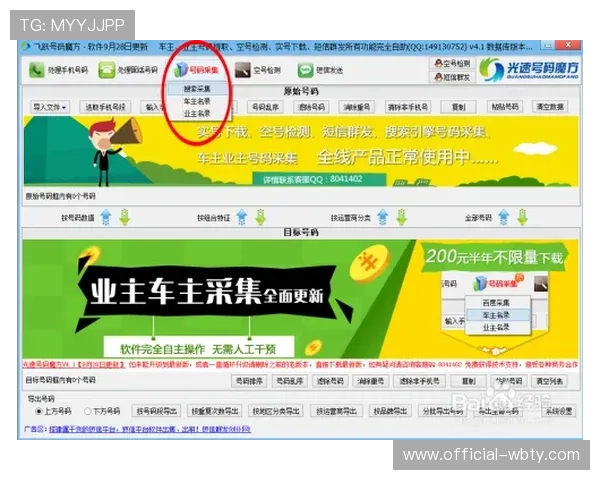Open the 空号检测 tool beside 号码采集
The width and height of the screenshot is (600, 480).
tap(258, 70)
